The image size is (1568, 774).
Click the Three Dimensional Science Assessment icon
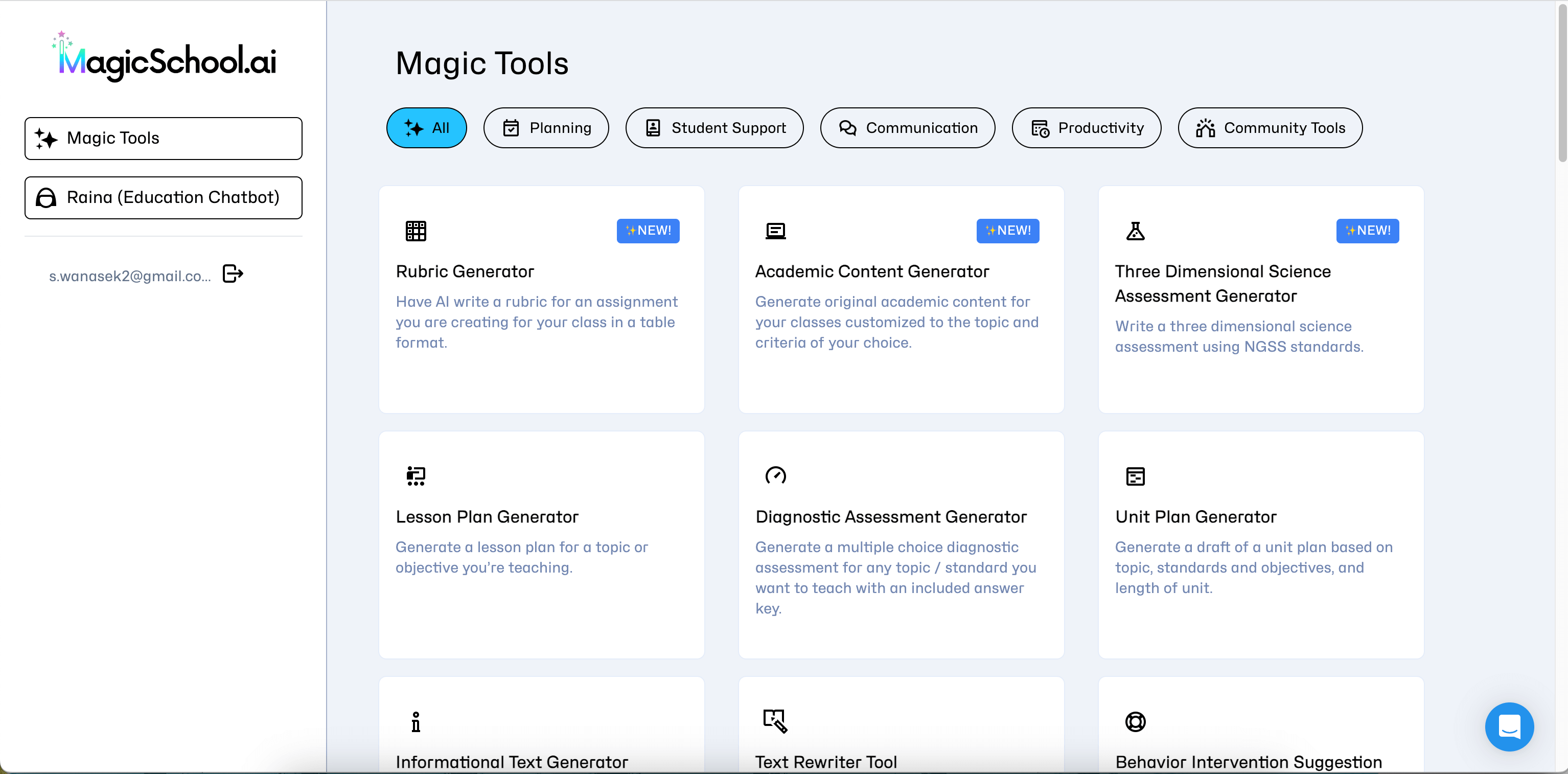[x=1135, y=231]
